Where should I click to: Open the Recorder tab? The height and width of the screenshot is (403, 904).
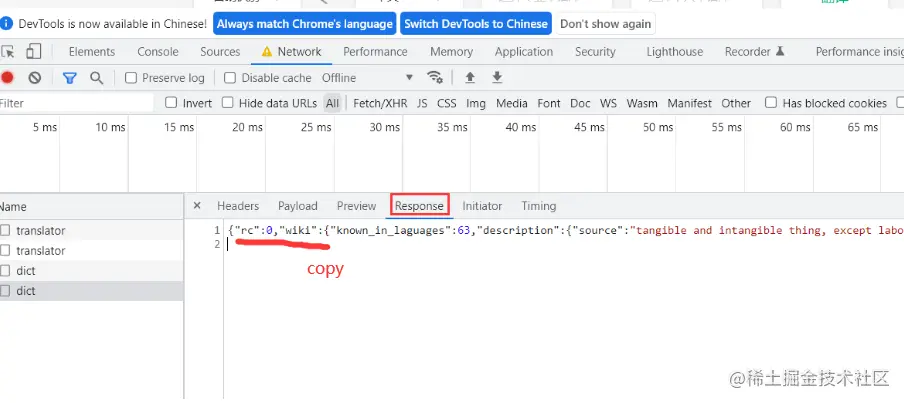pyautogui.click(x=755, y=52)
